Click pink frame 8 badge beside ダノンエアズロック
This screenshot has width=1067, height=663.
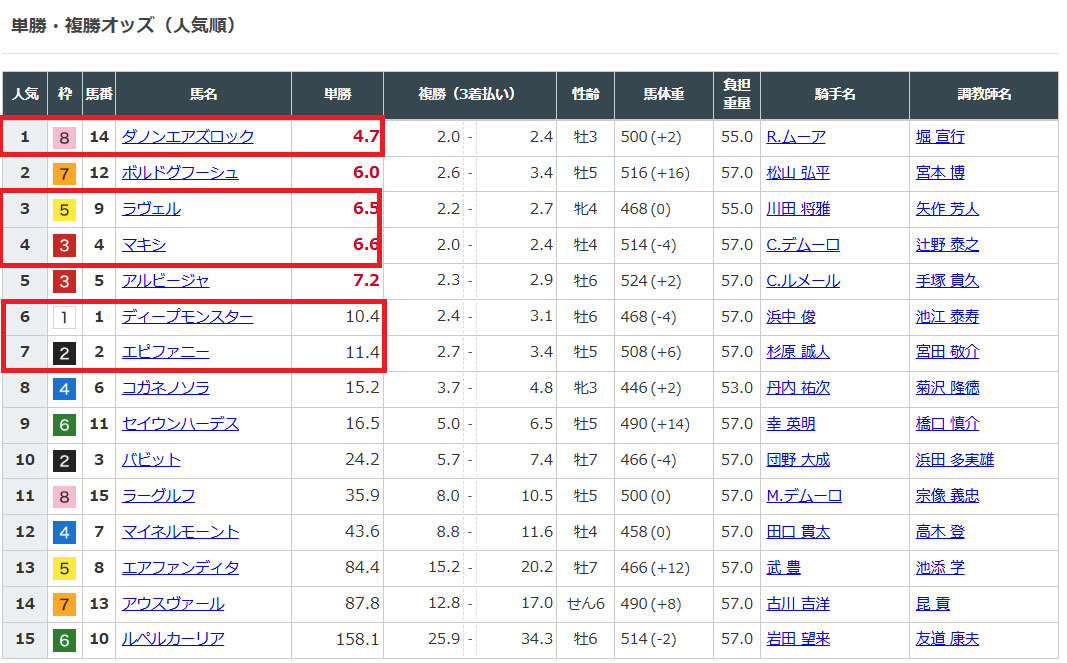pyautogui.click(x=64, y=137)
